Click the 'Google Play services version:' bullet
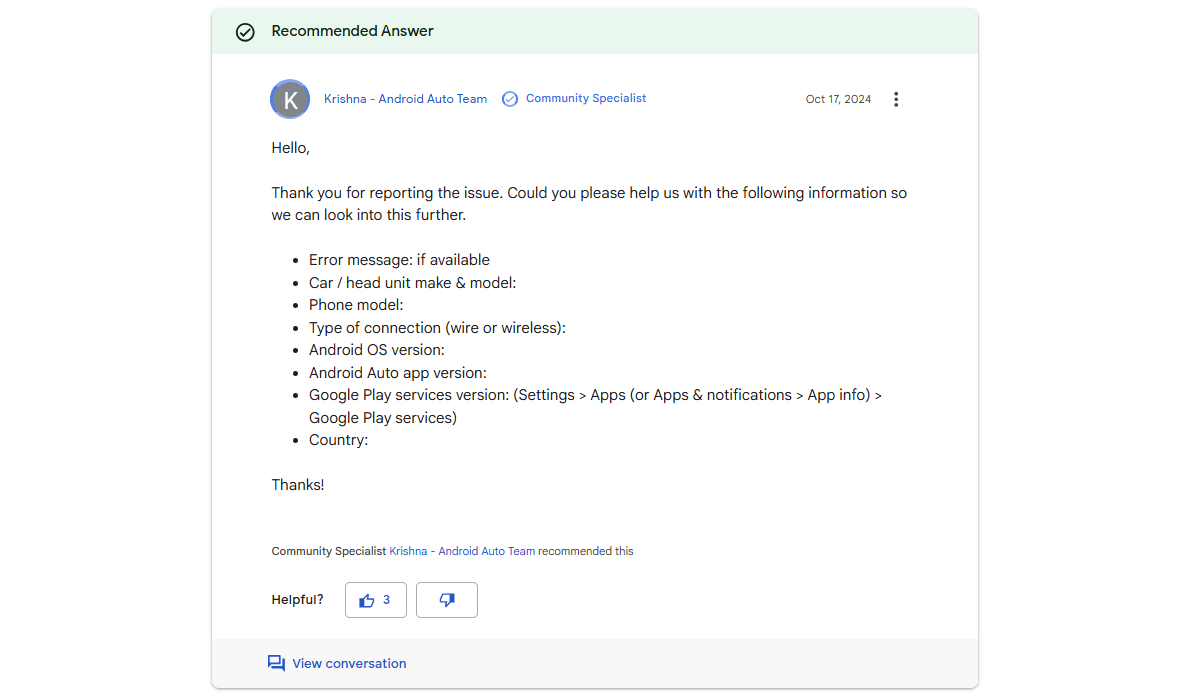 coord(595,407)
